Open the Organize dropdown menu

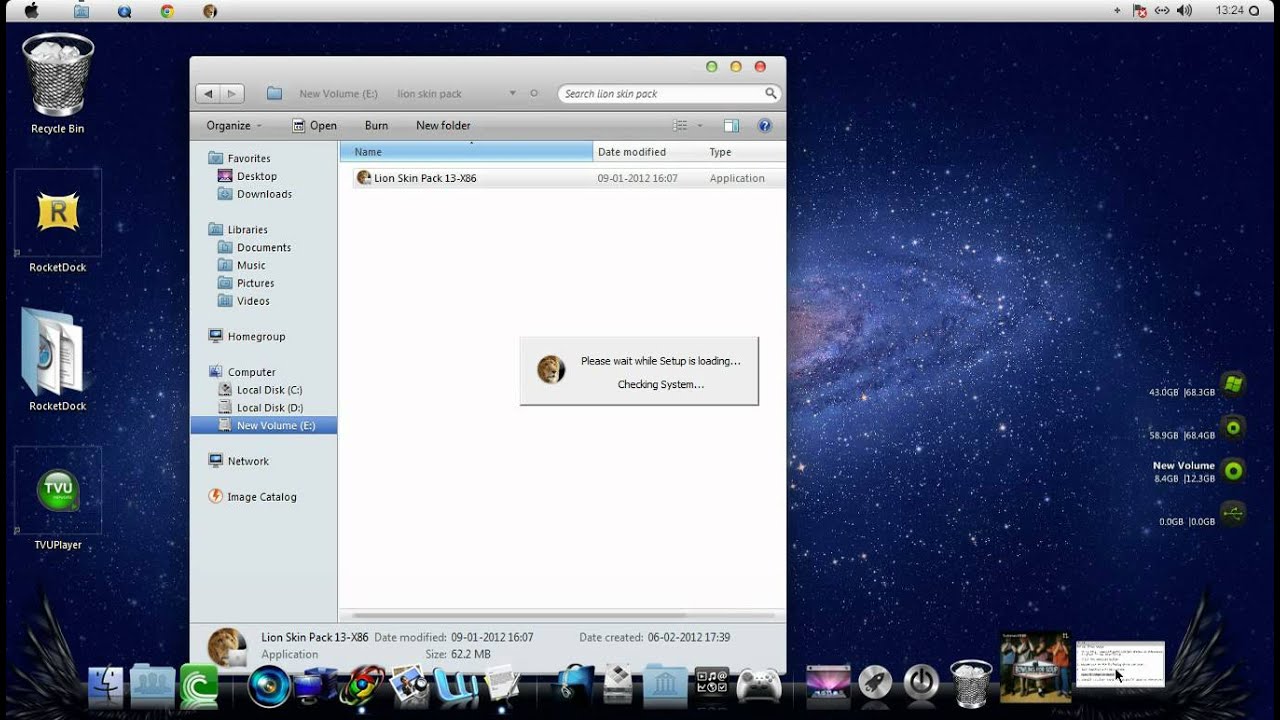234,126
